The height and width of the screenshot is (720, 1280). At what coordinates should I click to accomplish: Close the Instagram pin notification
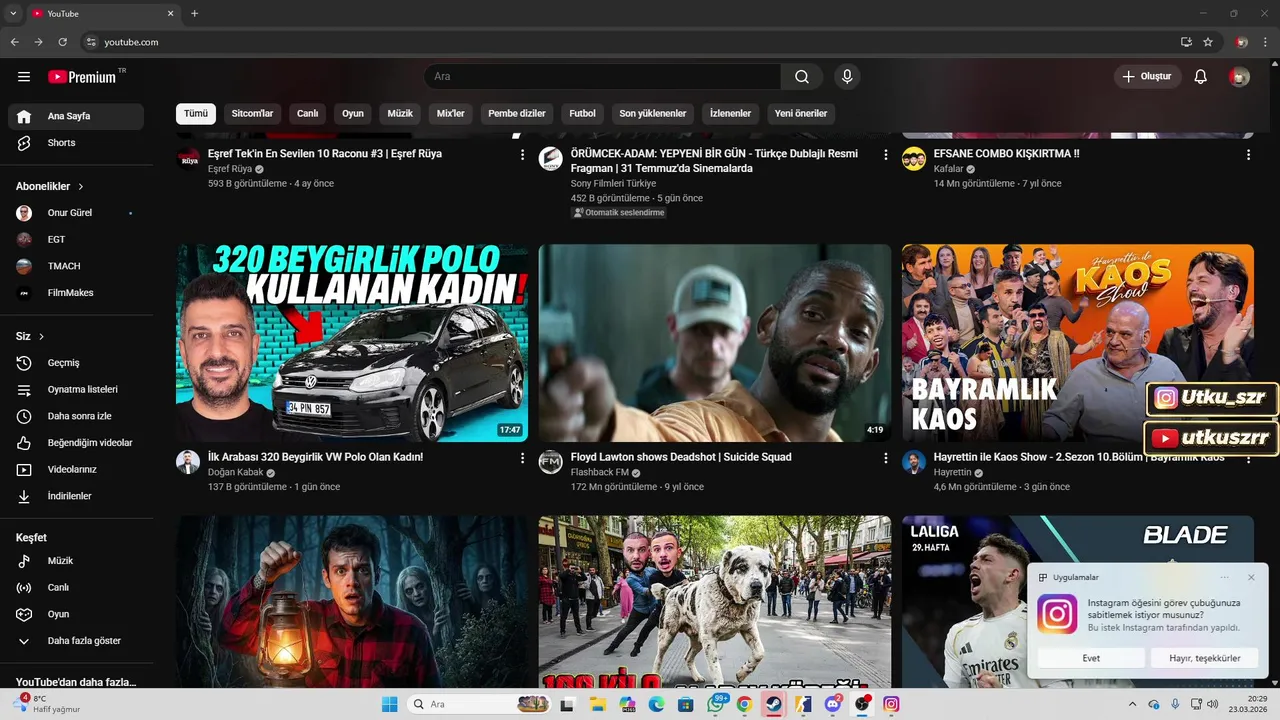[x=1251, y=577]
